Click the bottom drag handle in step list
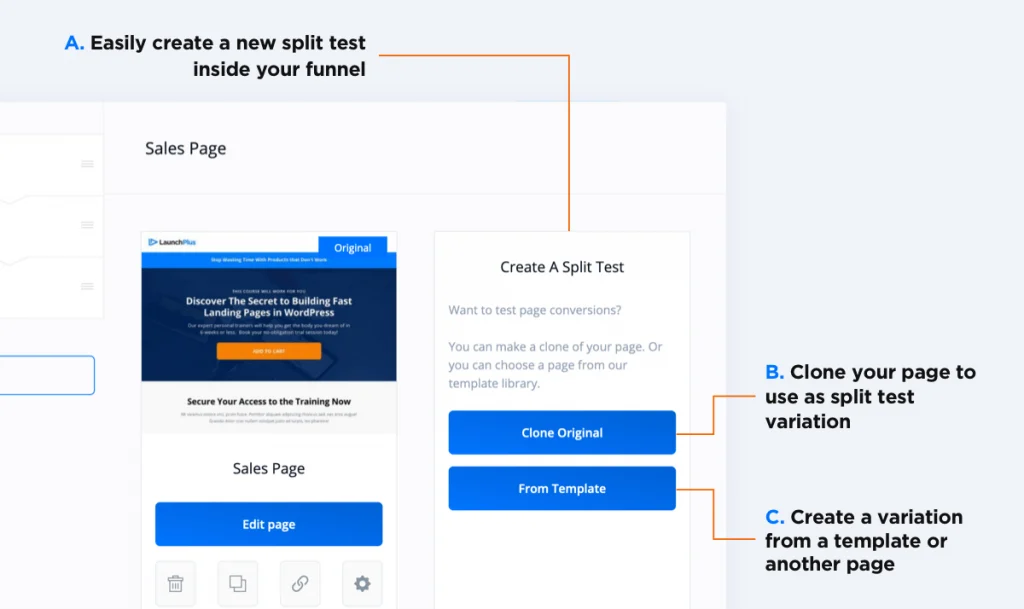 tap(87, 286)
